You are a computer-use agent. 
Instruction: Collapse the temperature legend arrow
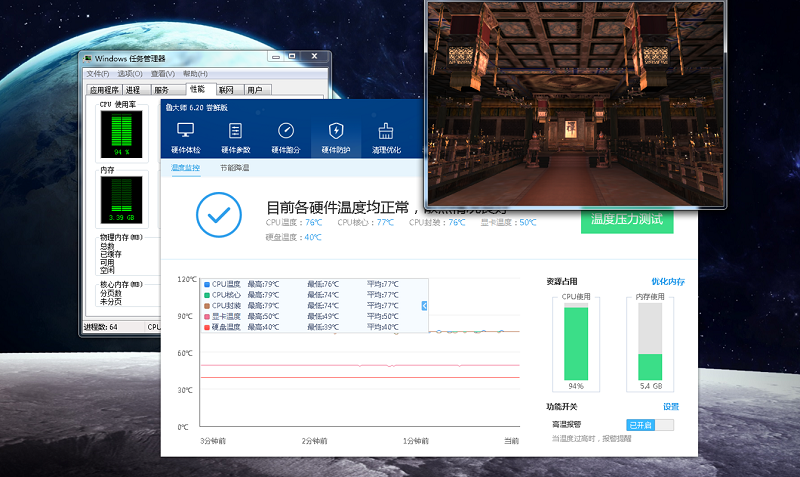click(x=424, y=306)
